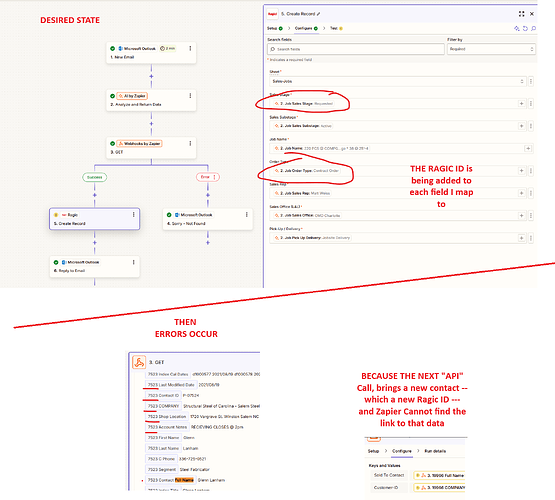This screenshot has width=555, height=500.
Task: Open the Filter by Required dropdown
Action: pos(491,49)
